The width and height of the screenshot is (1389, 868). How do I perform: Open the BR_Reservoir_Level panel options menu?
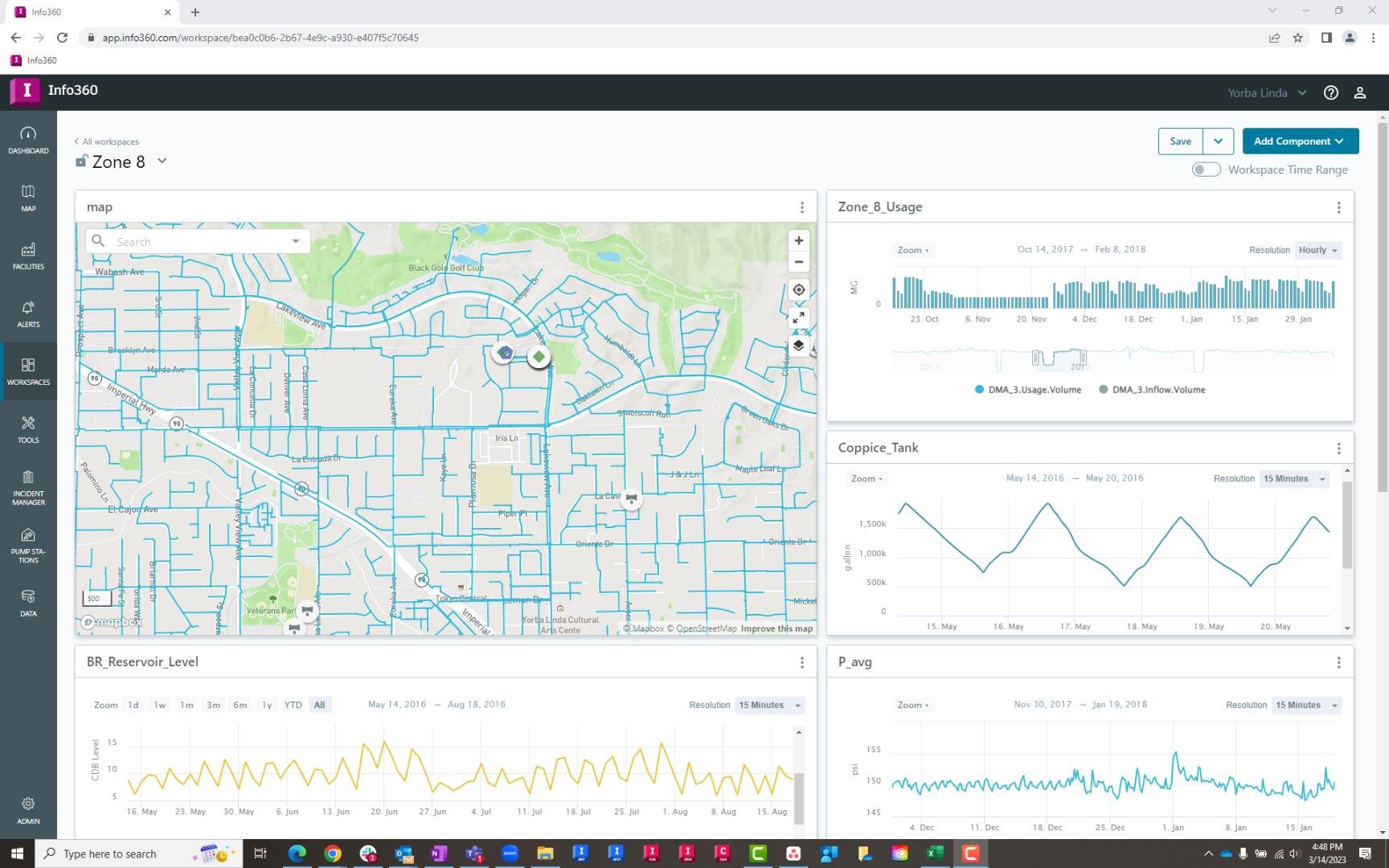(801, 662)
